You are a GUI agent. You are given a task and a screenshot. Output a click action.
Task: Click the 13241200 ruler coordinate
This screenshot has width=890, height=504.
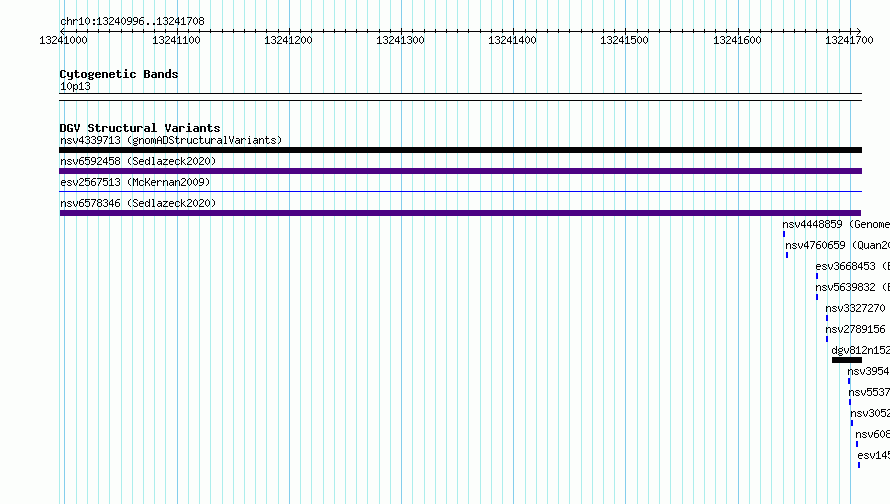click(x=288, y=40)
